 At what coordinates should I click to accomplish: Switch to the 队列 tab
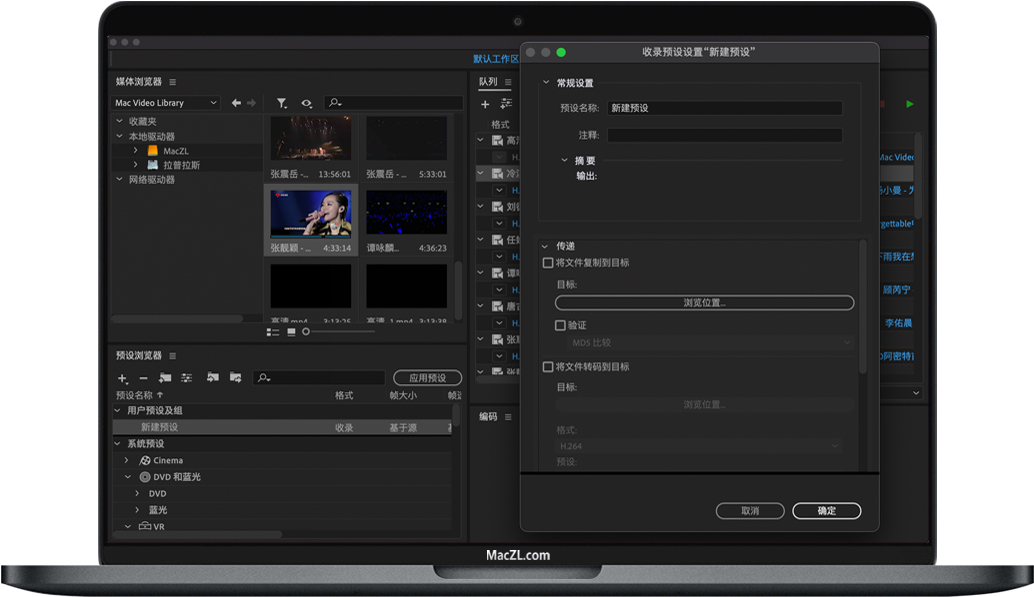[x=489, y=81]
